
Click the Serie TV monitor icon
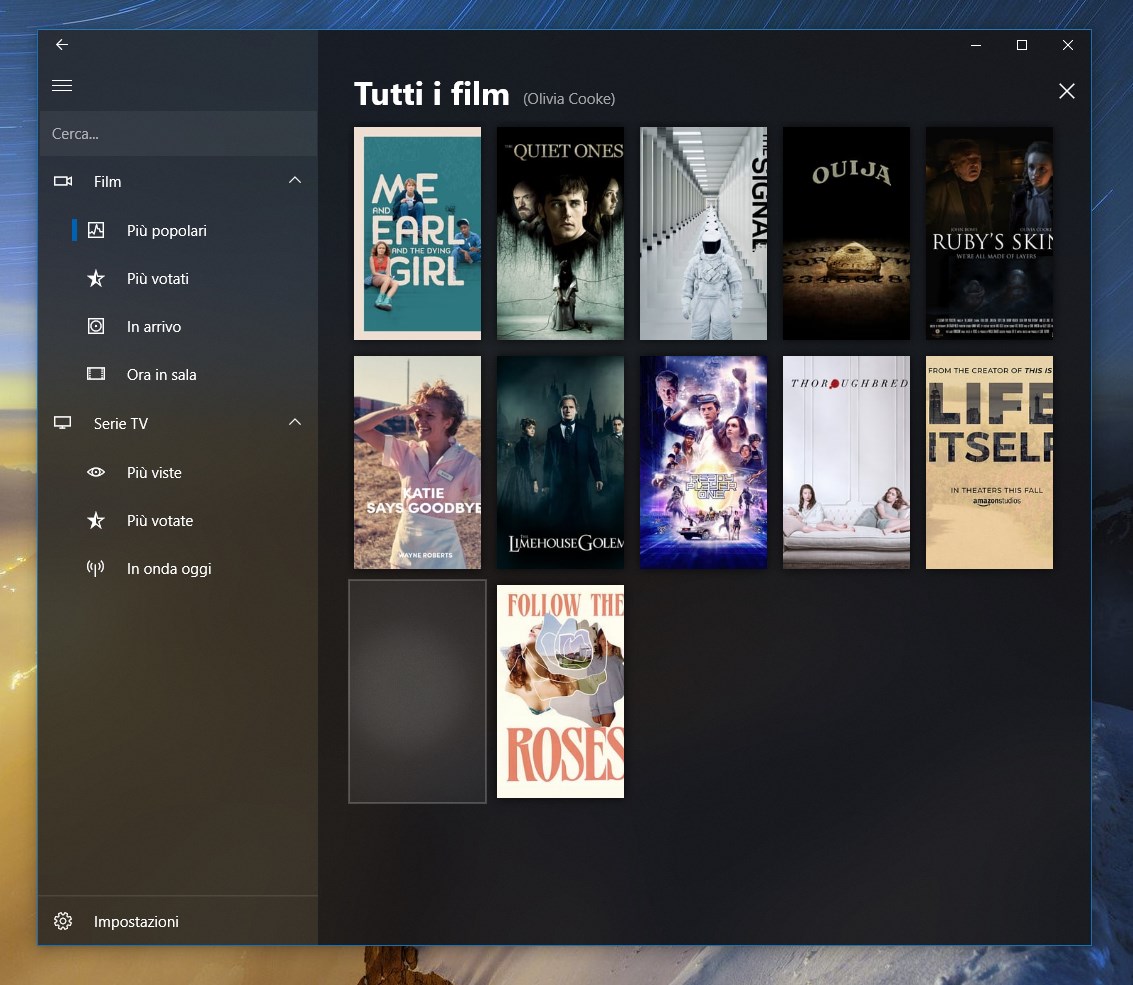click(x=63, y=423)
